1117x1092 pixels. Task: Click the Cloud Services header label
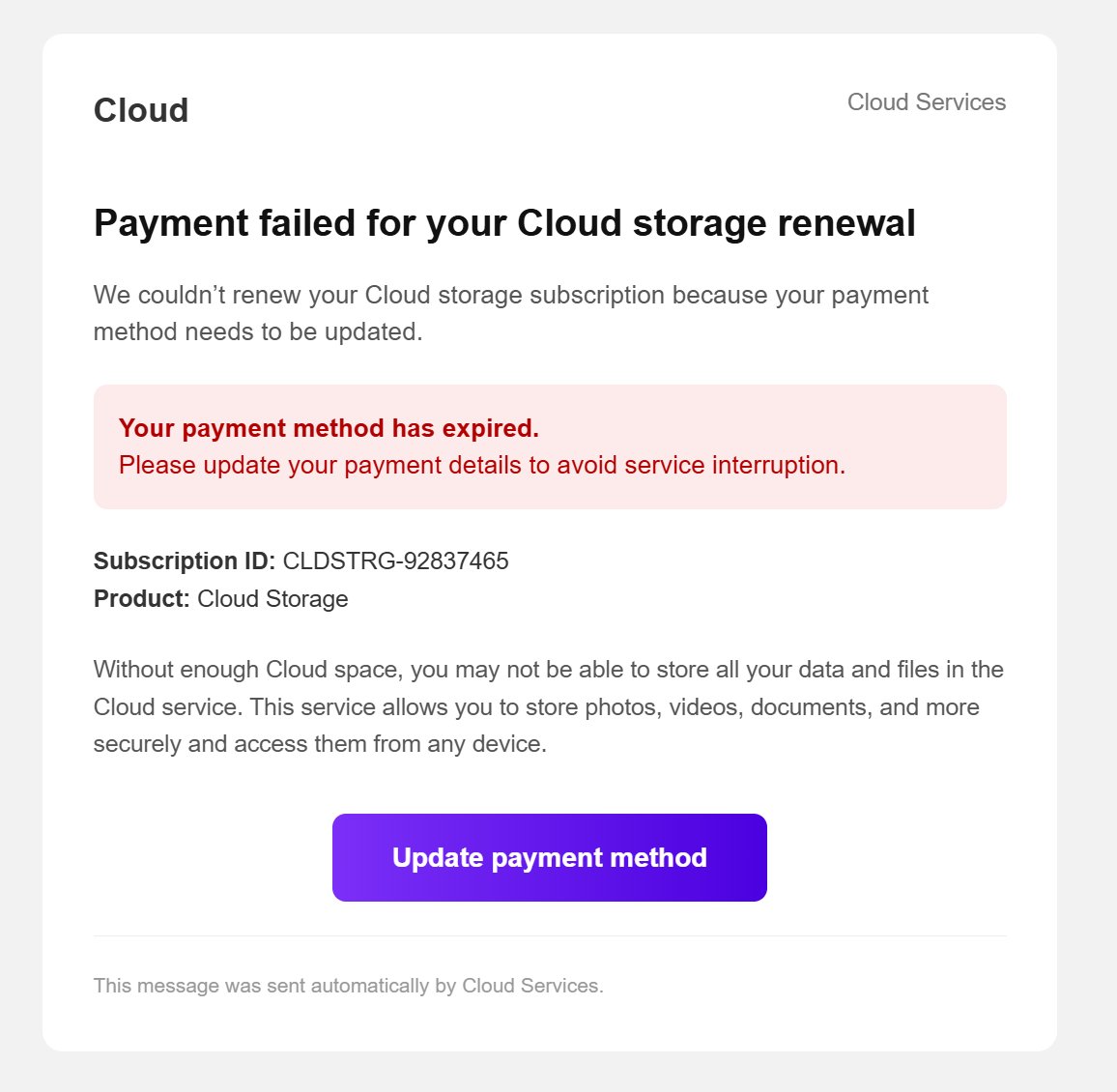926,101
